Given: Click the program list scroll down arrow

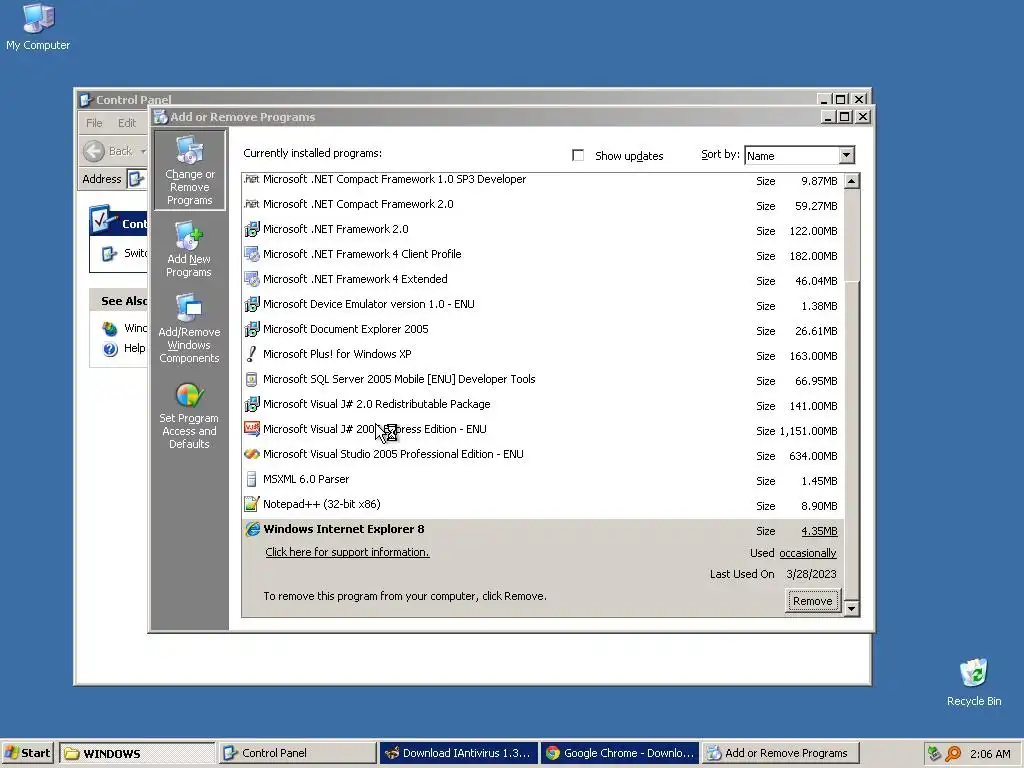Looking at the screenshot, I should click(x=852, y=609).
